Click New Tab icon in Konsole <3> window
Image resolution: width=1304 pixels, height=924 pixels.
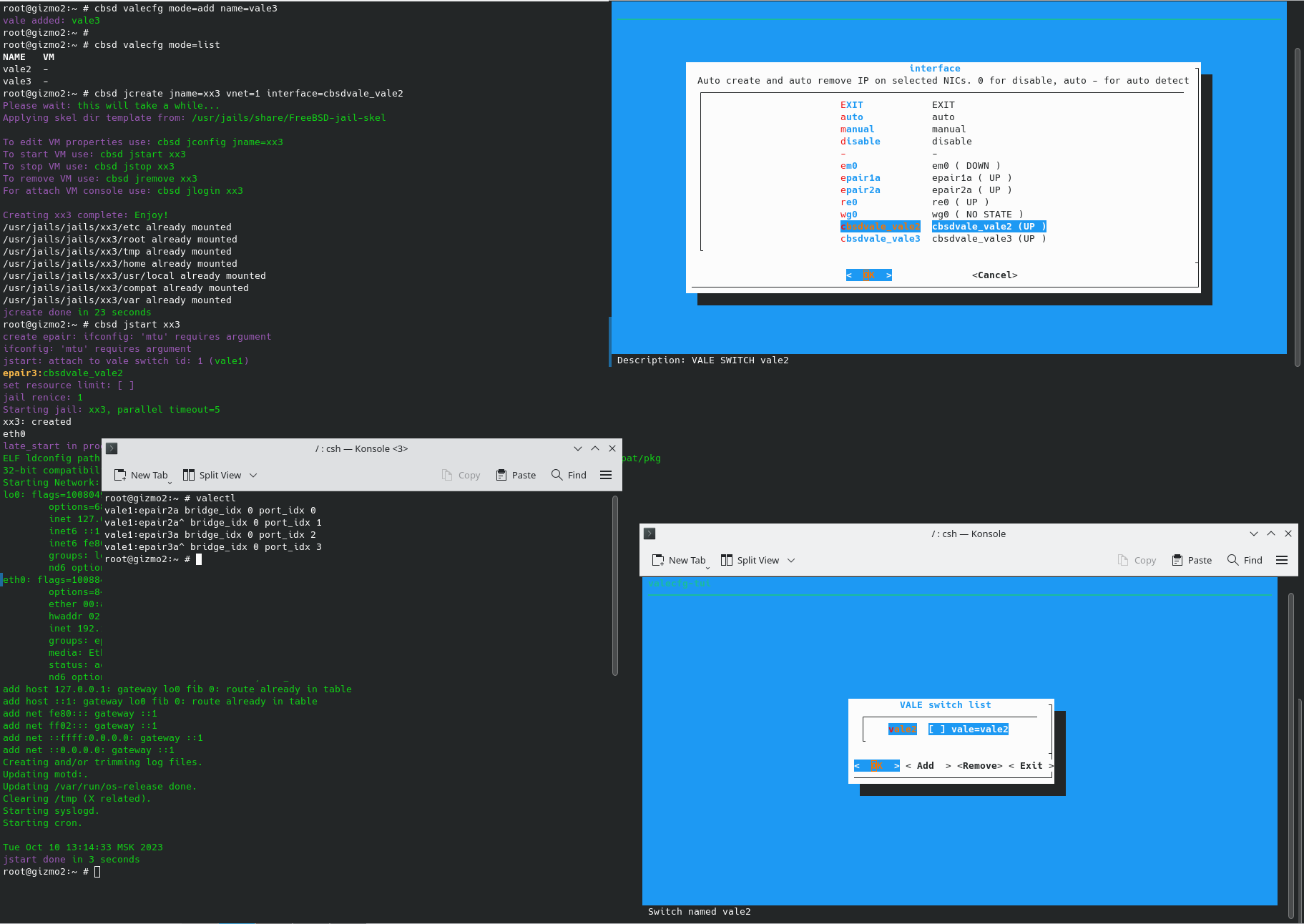[120, 475]
